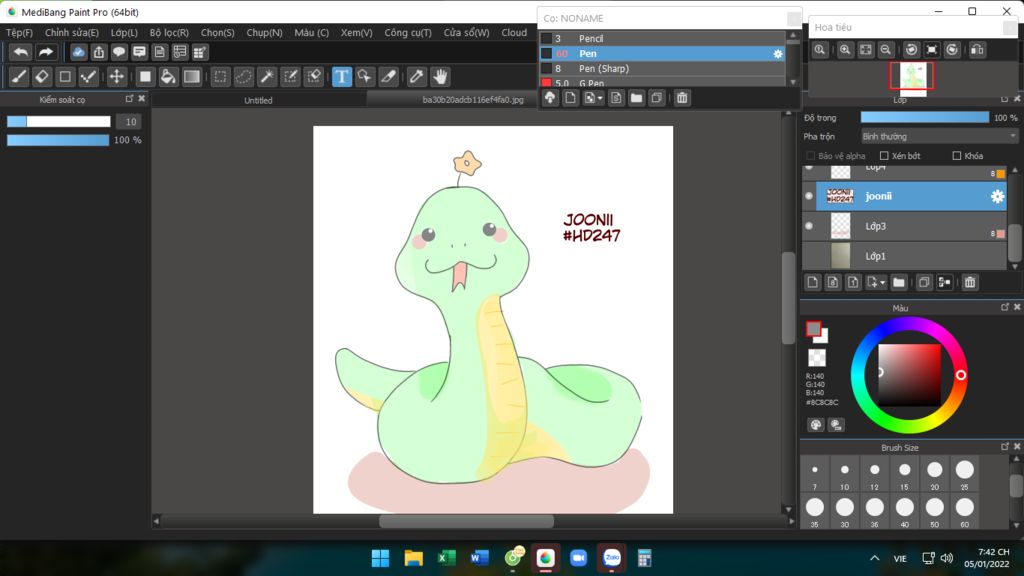Click the trash icon in layer panel

point(970,282)
